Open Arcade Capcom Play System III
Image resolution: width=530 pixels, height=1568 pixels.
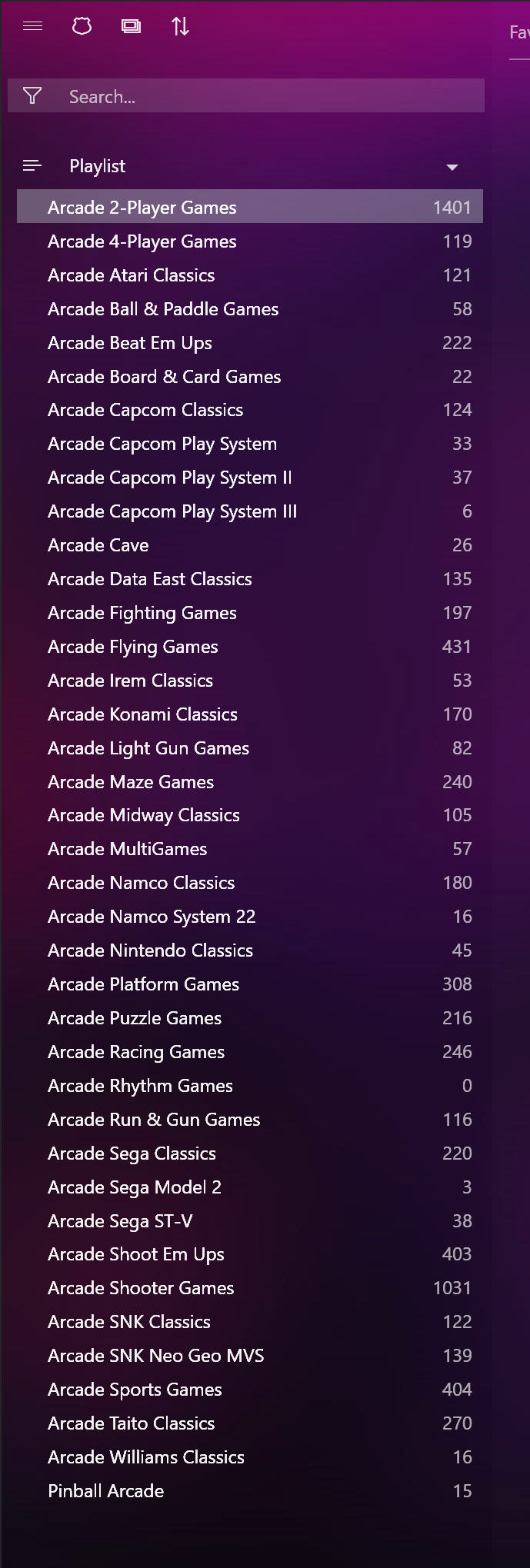(x=250, y=511)
